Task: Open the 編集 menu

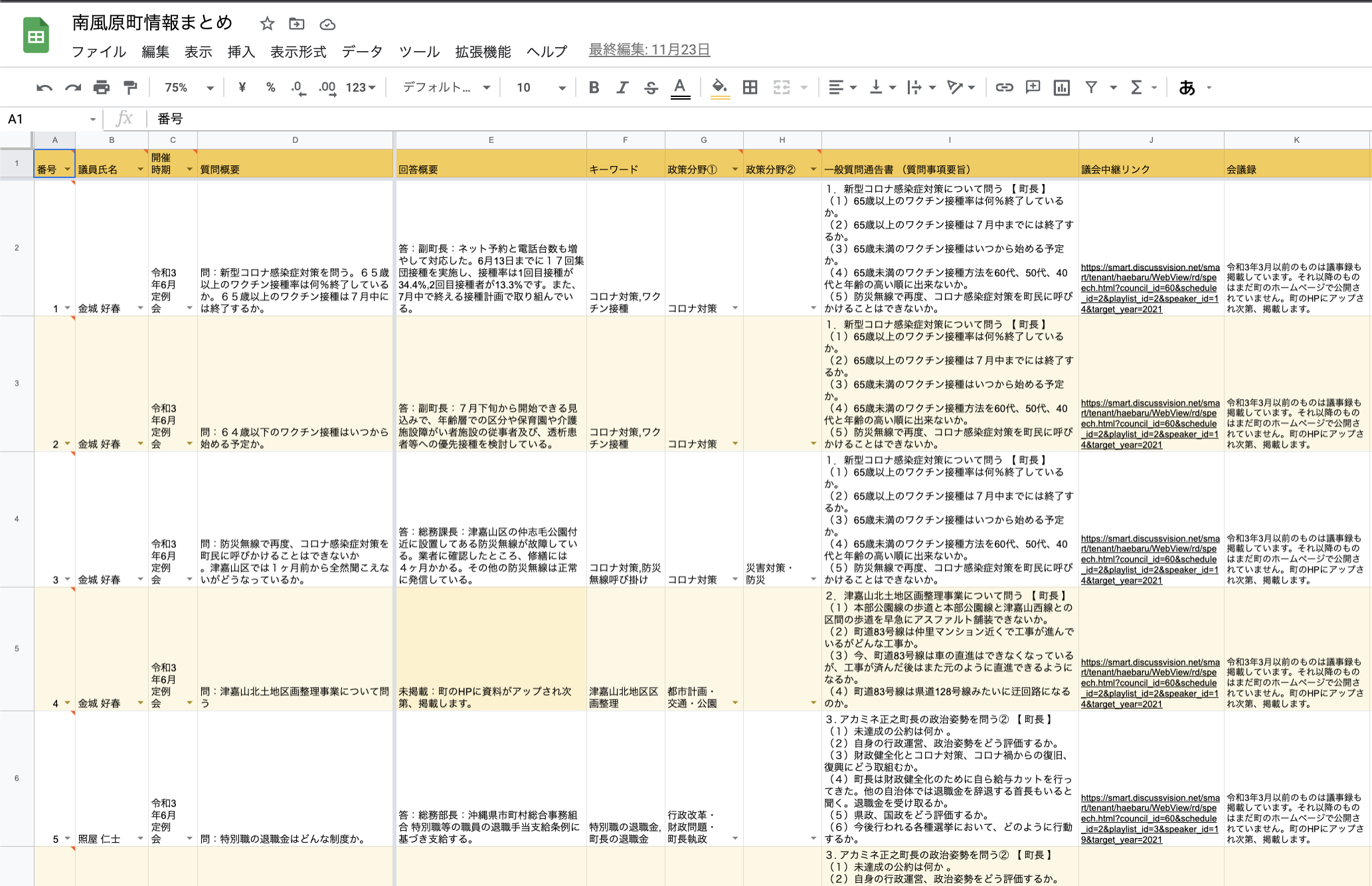Action: (155, 52)
